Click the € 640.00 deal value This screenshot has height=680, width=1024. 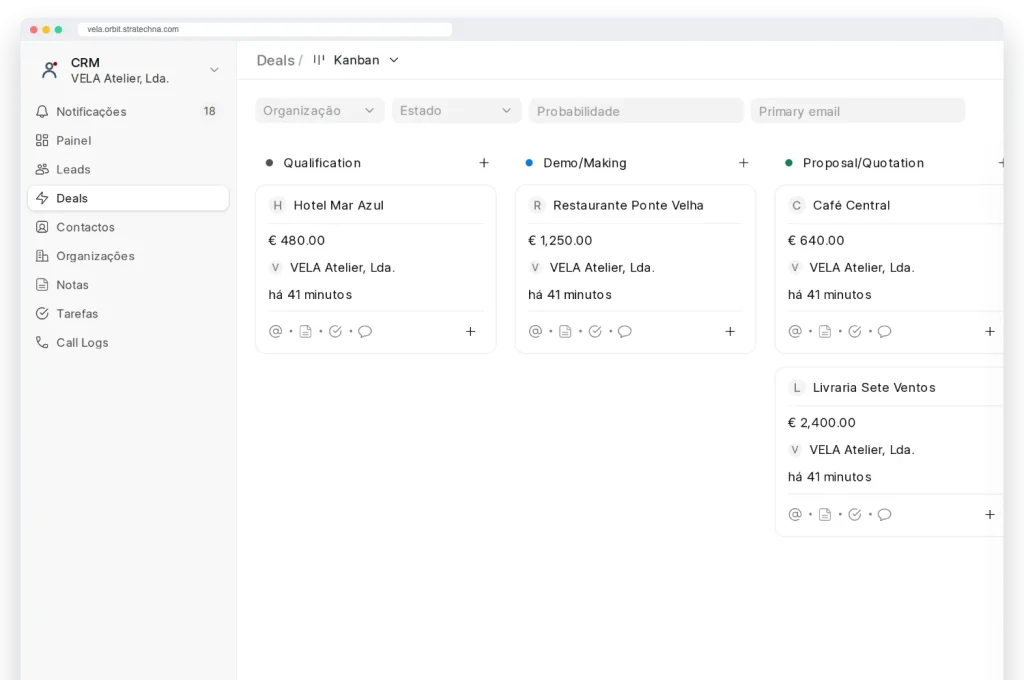(816, 240)
